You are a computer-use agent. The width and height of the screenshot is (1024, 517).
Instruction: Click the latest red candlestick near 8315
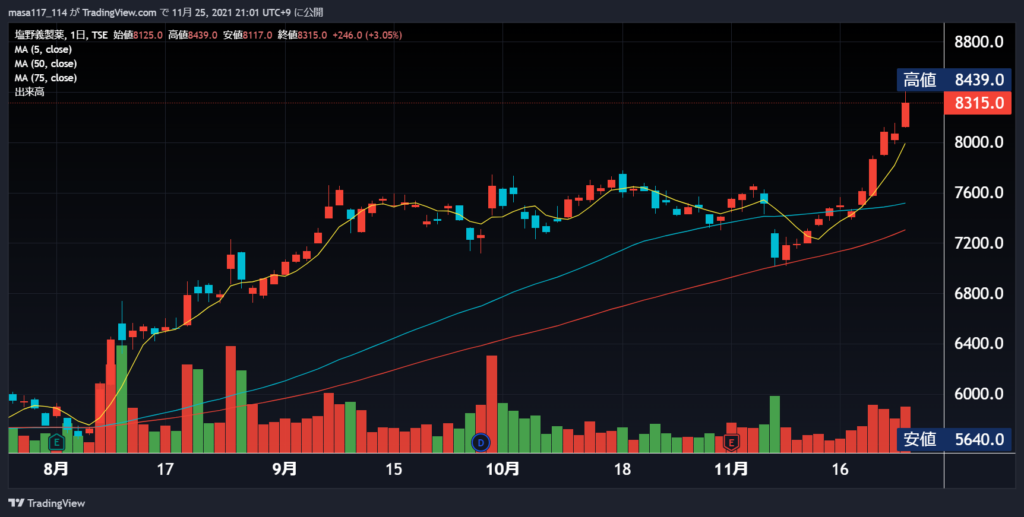(906, 114)
